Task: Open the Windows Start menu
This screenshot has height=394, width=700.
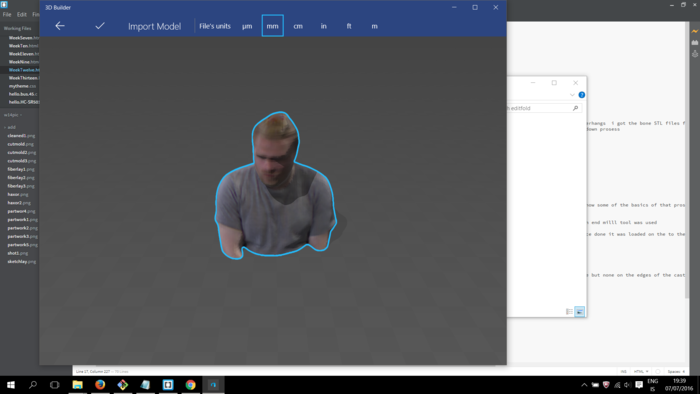Action: point(11,385)
